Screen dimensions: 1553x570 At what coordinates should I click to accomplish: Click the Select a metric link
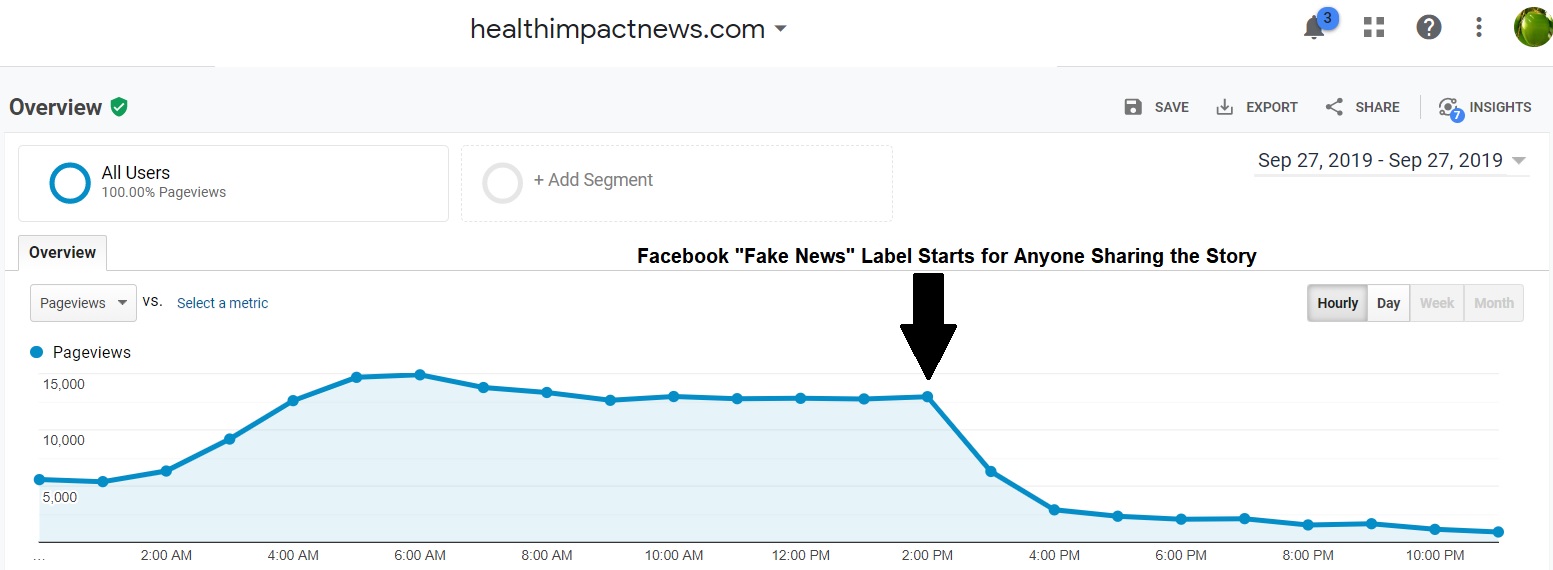click(222, 303)
